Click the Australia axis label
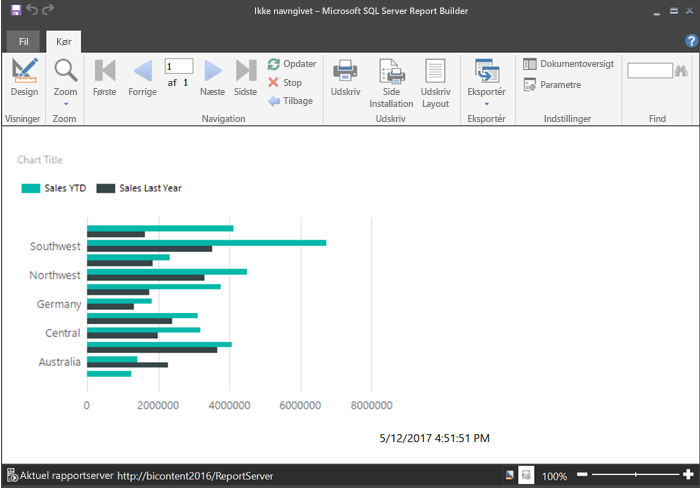 coord(59,362)
